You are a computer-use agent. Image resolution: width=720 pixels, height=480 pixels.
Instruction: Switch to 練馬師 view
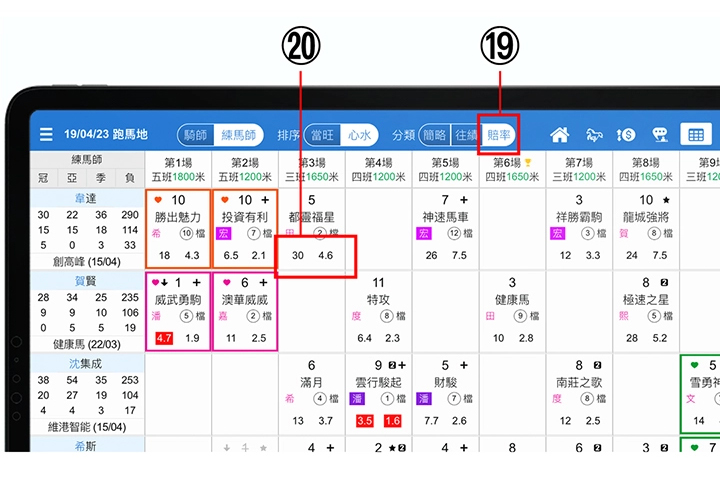click(x=238, y=135)
